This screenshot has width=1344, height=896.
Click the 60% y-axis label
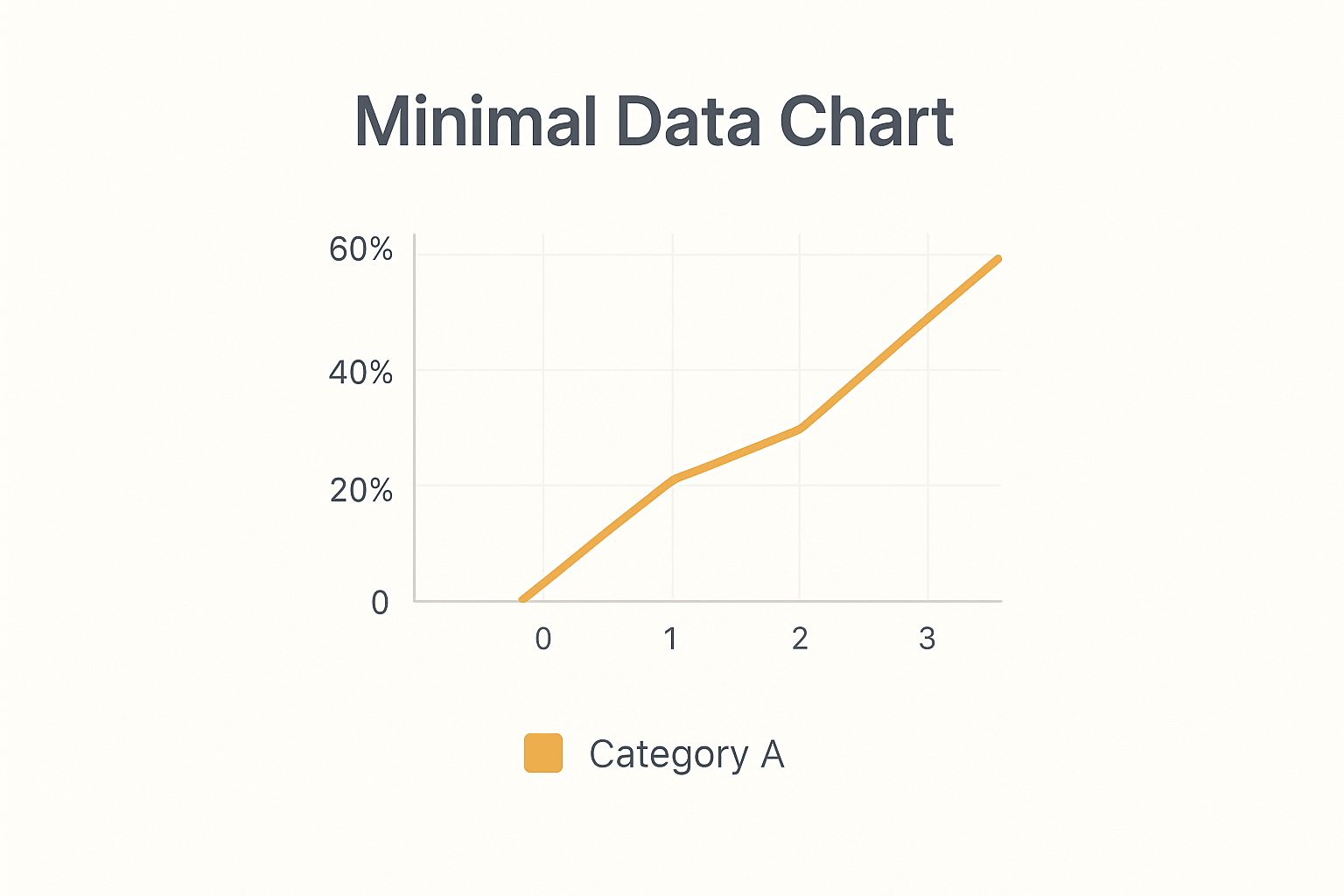click(360, 250)
